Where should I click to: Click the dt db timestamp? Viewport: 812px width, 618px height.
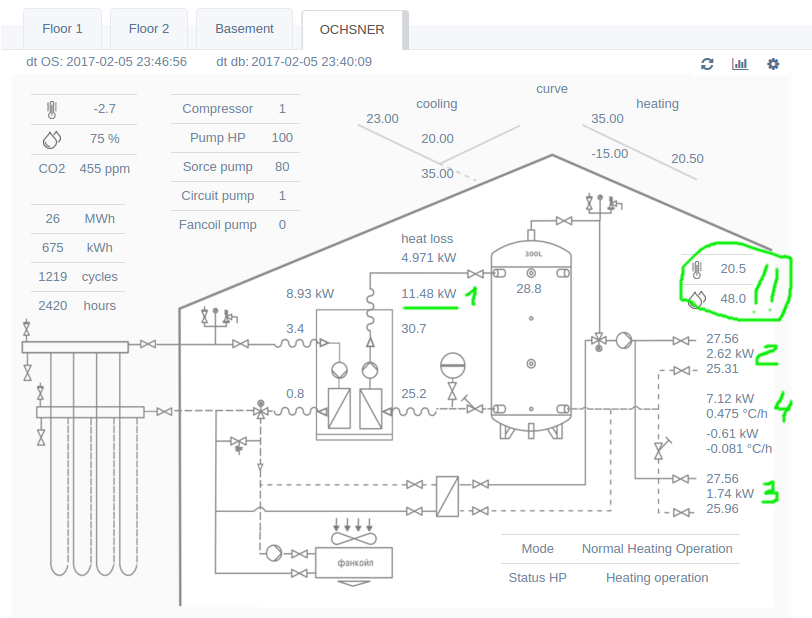tap(294, 62)
